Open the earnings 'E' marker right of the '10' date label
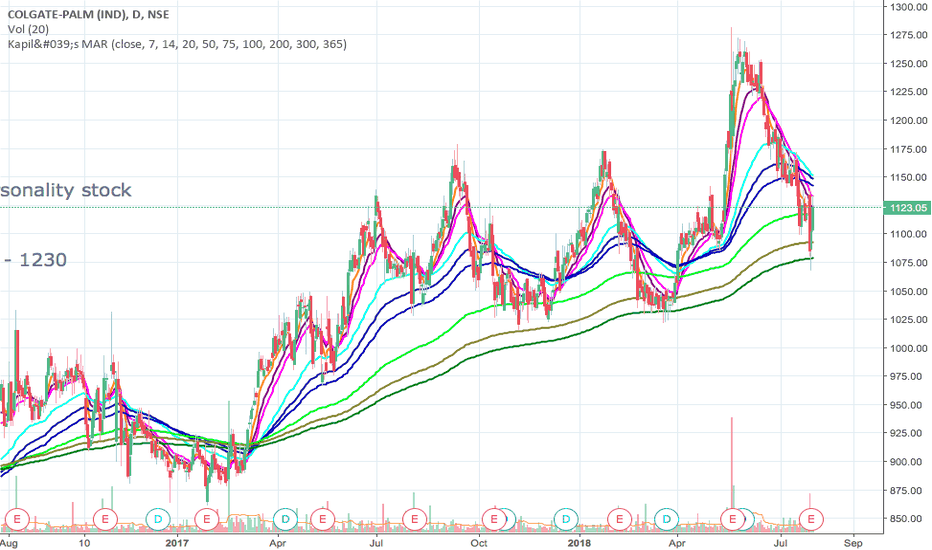Screen dimensions: 932x550 point(106,519)
